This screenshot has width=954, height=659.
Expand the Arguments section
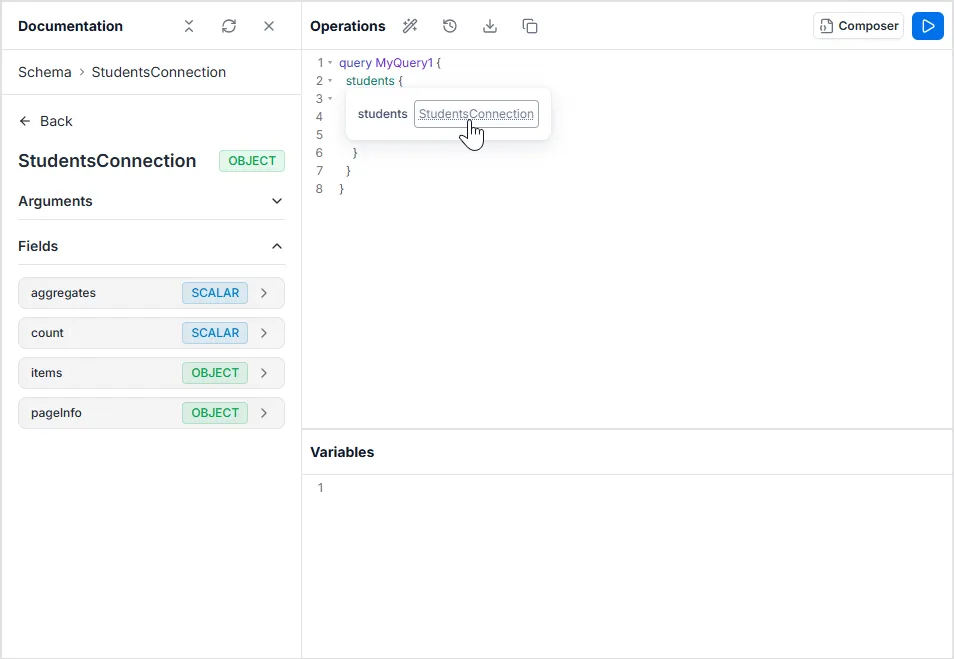[277, 201]
